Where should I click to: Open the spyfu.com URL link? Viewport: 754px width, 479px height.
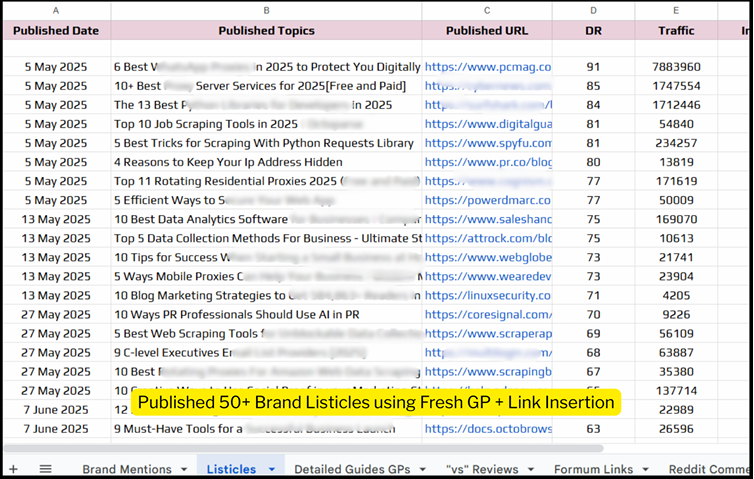click(488, 143)
